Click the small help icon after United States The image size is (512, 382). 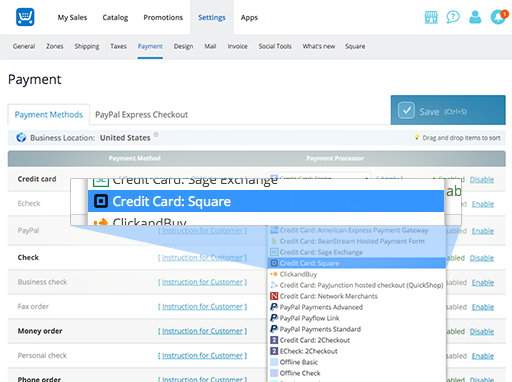(x=156, y=135)
